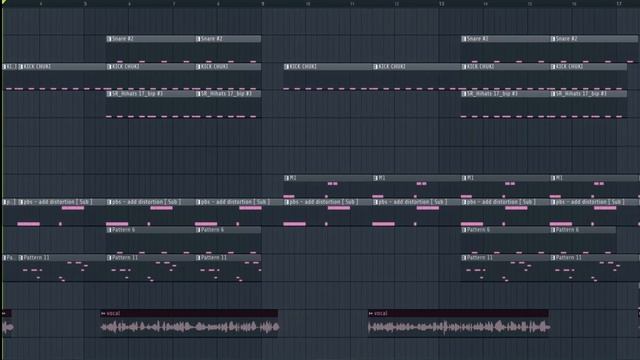640x360 pixels.
Task: Jump to bar 9 on the timeline ruler
Action: (263, 4)
